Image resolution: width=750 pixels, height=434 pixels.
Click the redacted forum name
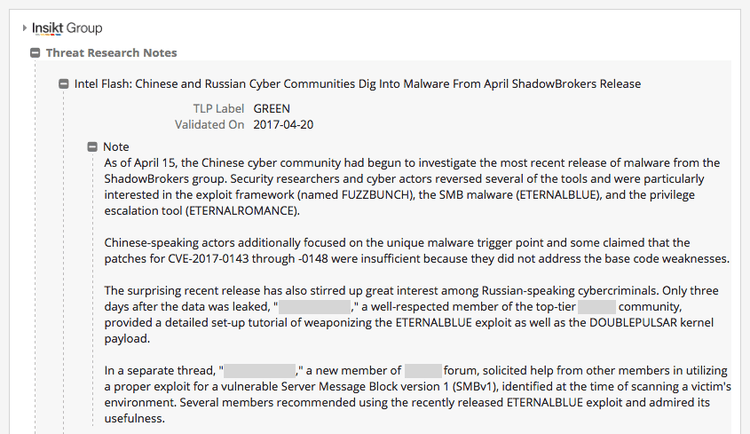pos(424,371)
